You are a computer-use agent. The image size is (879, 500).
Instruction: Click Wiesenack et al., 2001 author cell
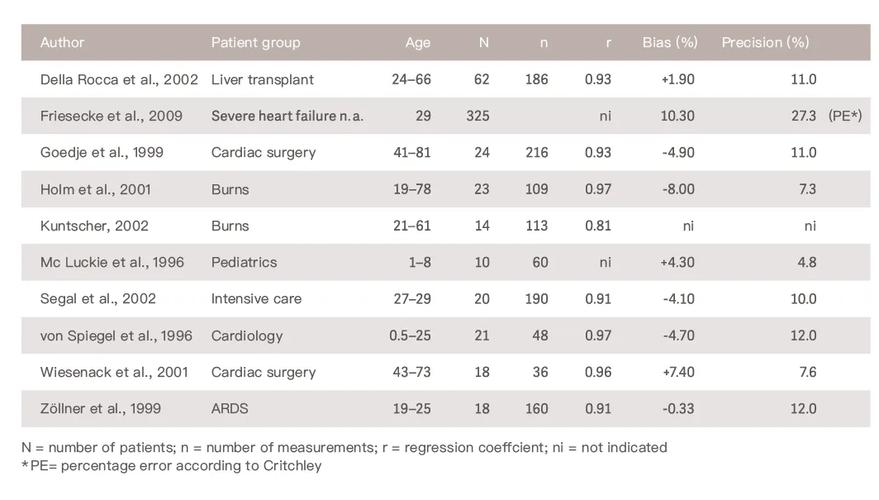pos(114,372)
